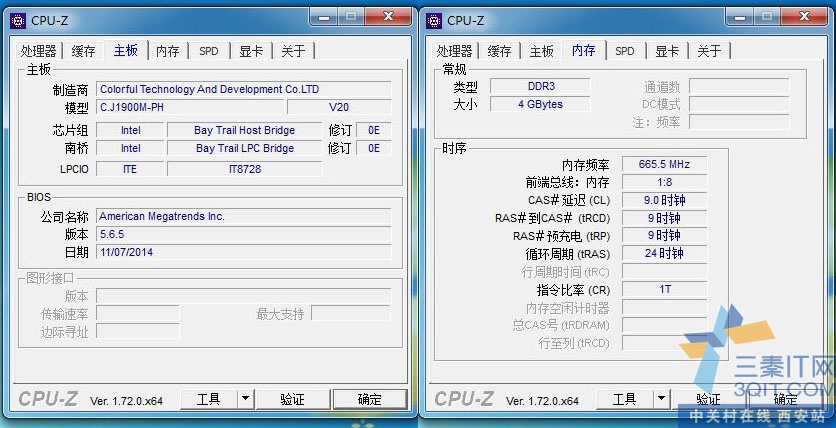Click FSB:DRAM ratio value 1:8
Image resolution: width=836 pixels, height=428 pixels.
[664, 182]
